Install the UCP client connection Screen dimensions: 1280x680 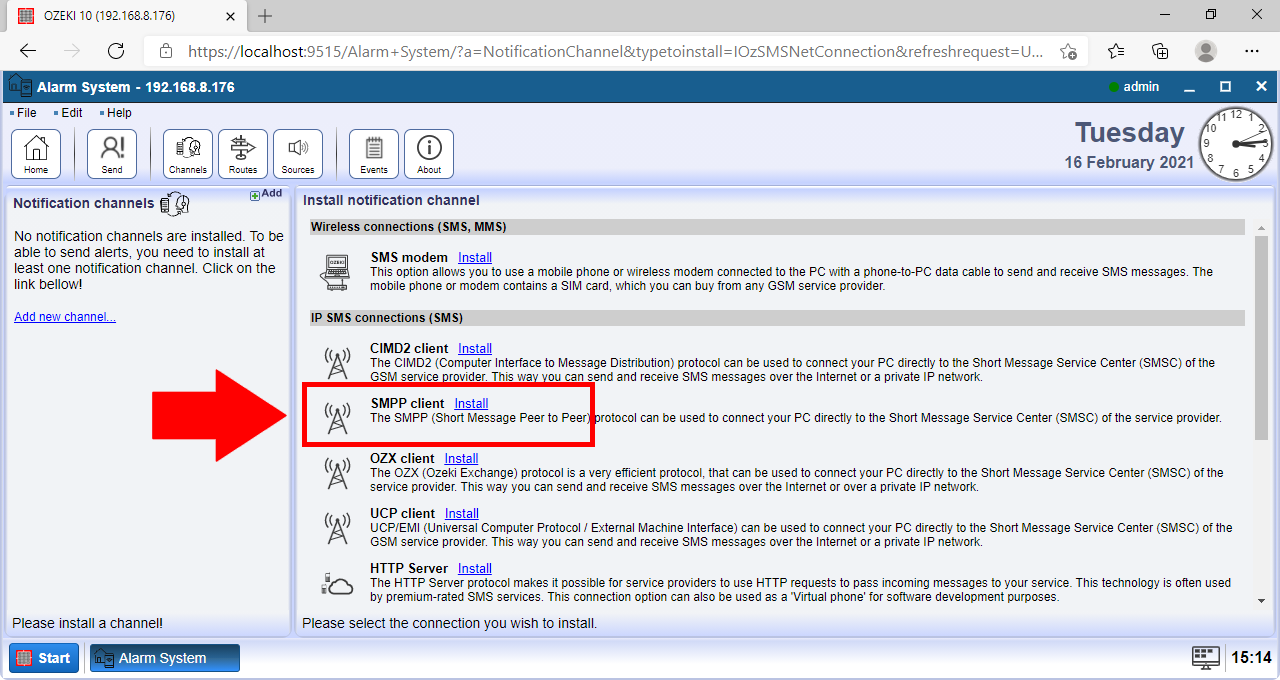coord(462,514)
